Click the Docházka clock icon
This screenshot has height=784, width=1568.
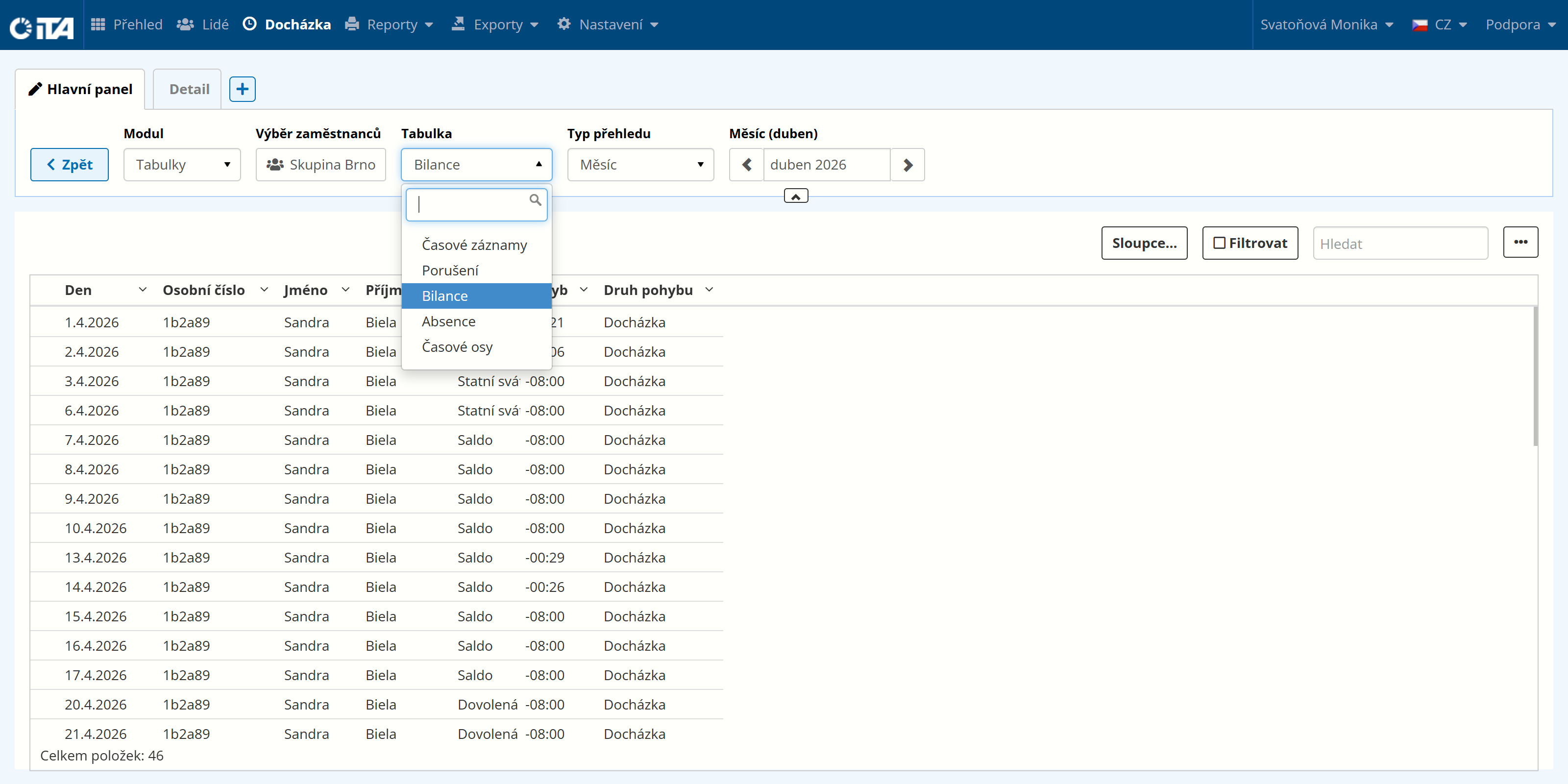click(249, 24)
